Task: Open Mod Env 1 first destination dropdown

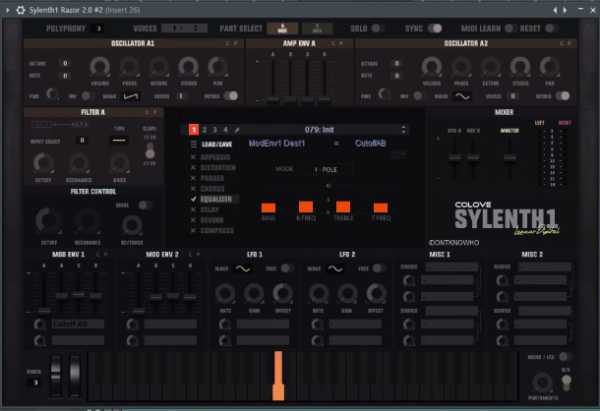Action: coord(78,325)
